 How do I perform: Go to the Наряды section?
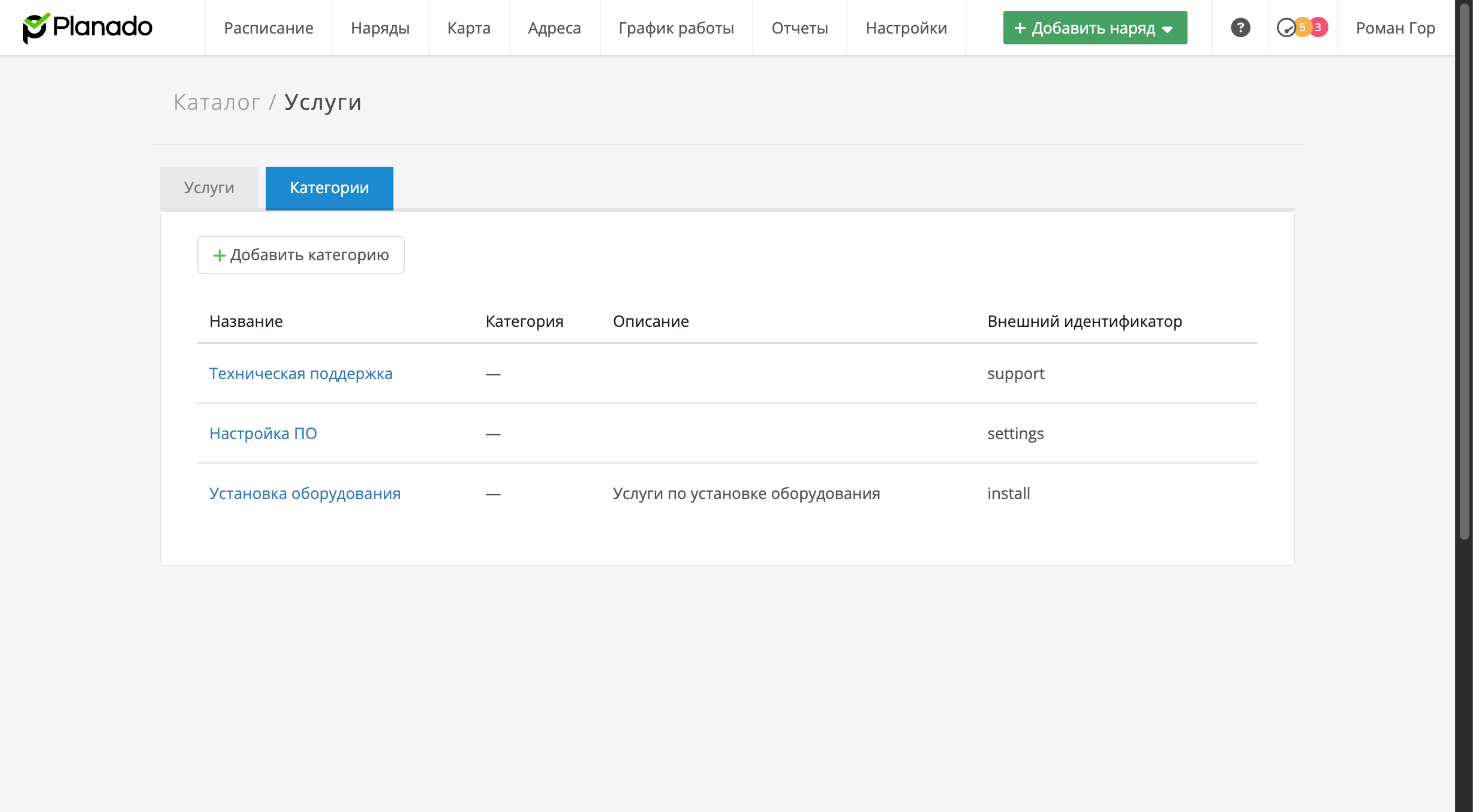click(380, 28)
